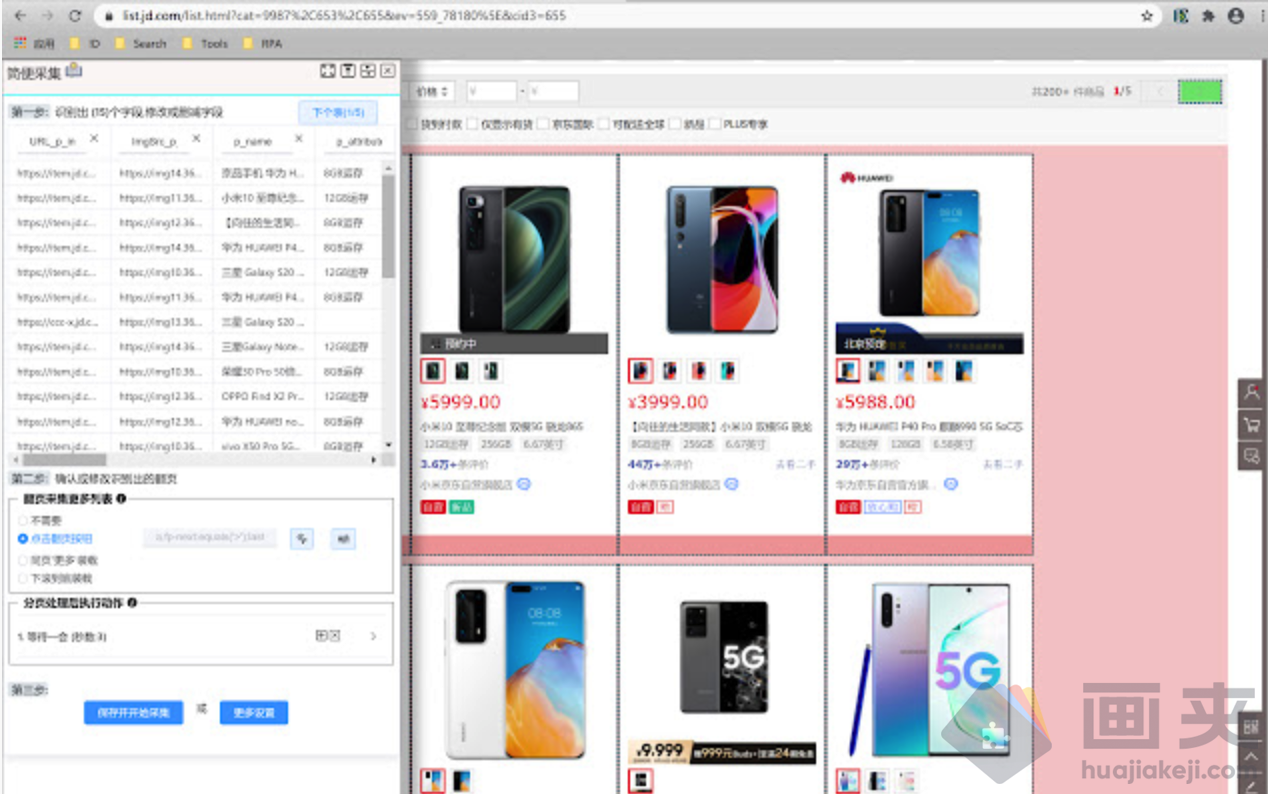Click the '更多设置' button

click(x=254, y=713)
